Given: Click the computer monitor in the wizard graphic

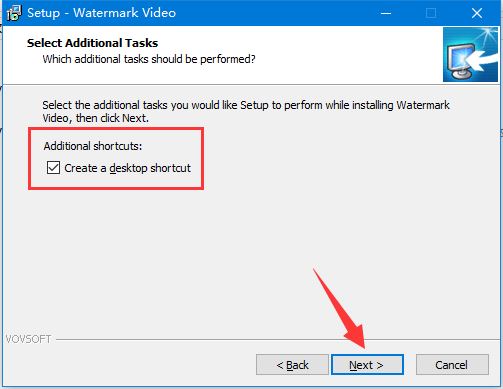Looking at the screenshot, I should click(461, 61).
